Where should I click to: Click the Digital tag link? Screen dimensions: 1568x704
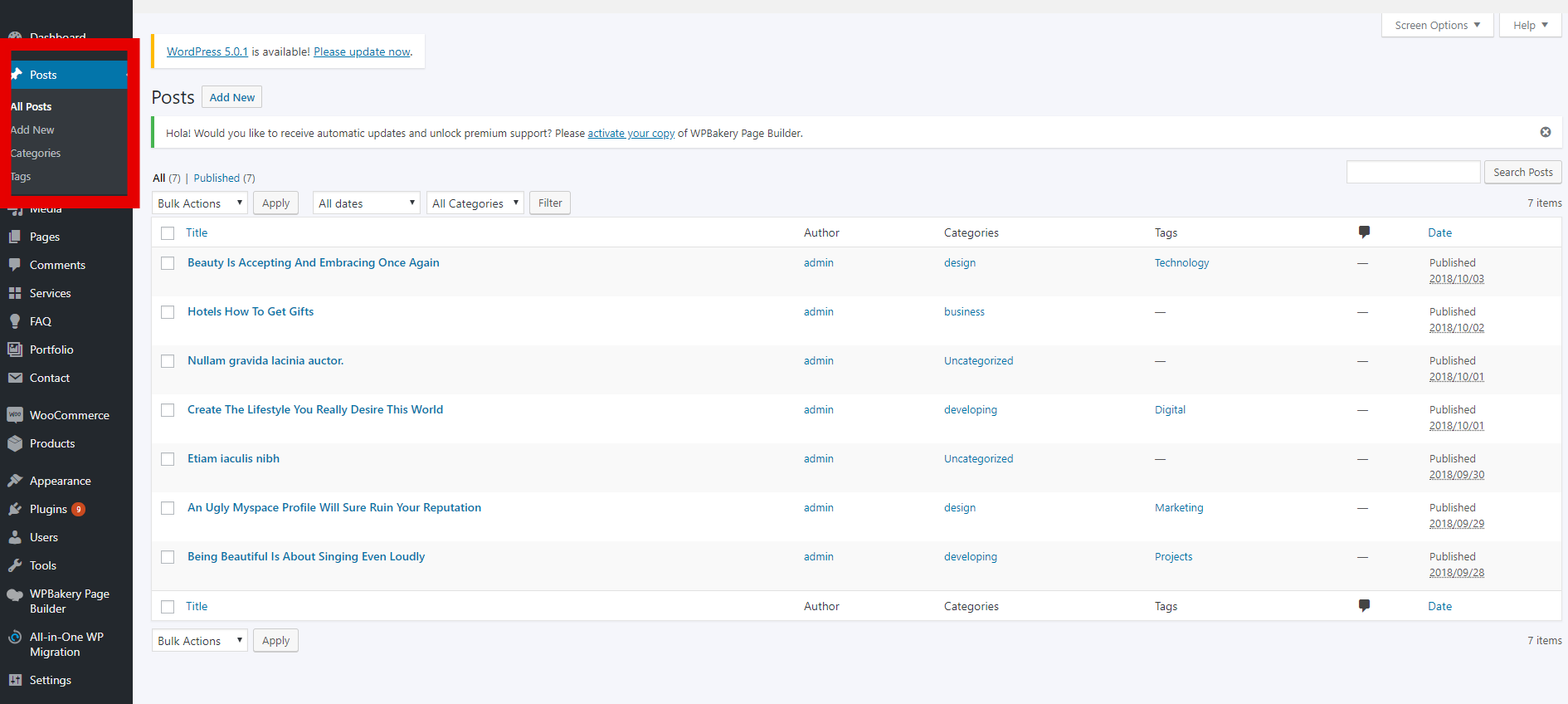[x=1170, y=409]
